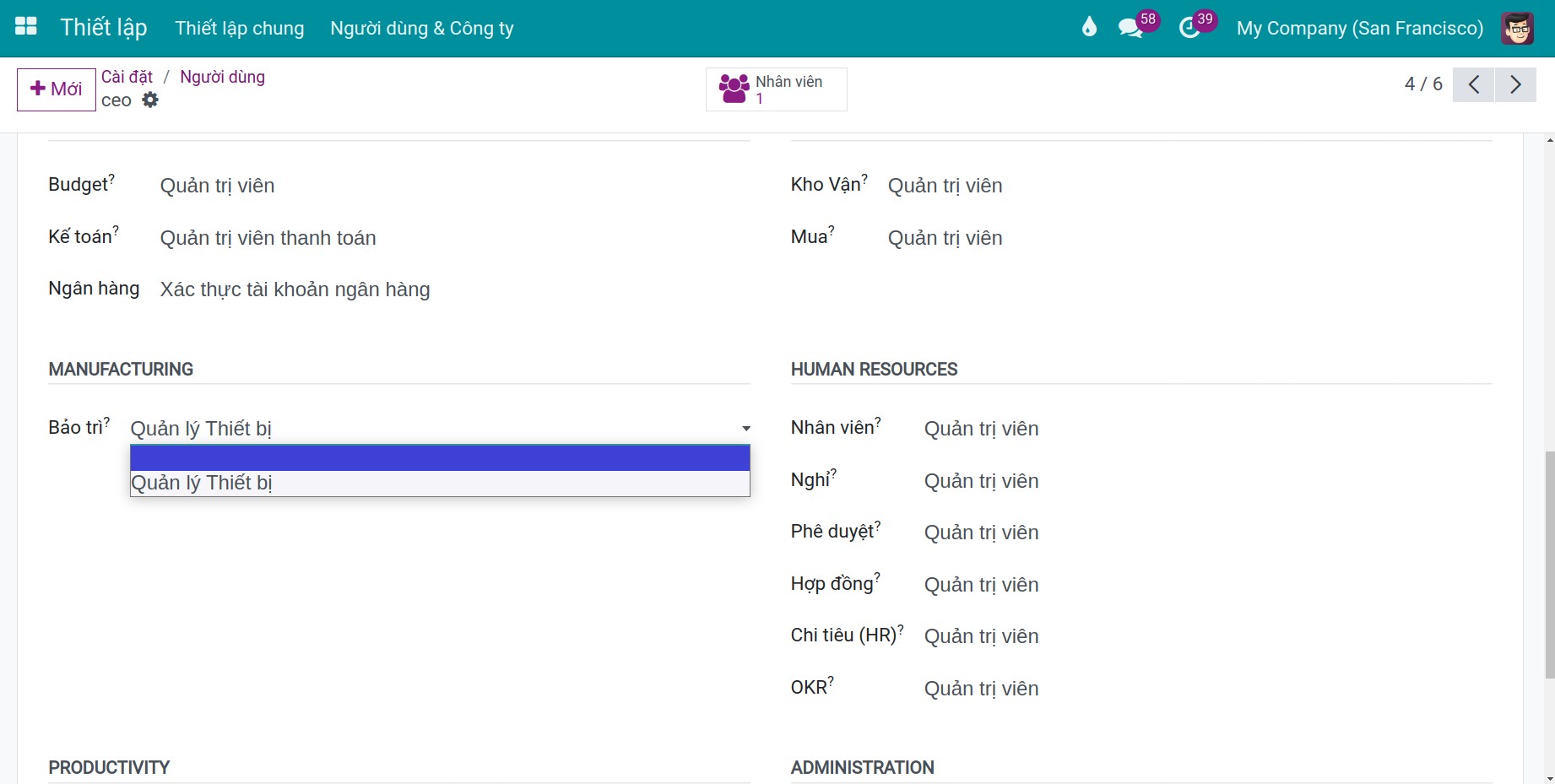Open the Thiết lập chung menu
This screenshot has width=1555, height=784.
pyautogui.click(x=240, y=28)
